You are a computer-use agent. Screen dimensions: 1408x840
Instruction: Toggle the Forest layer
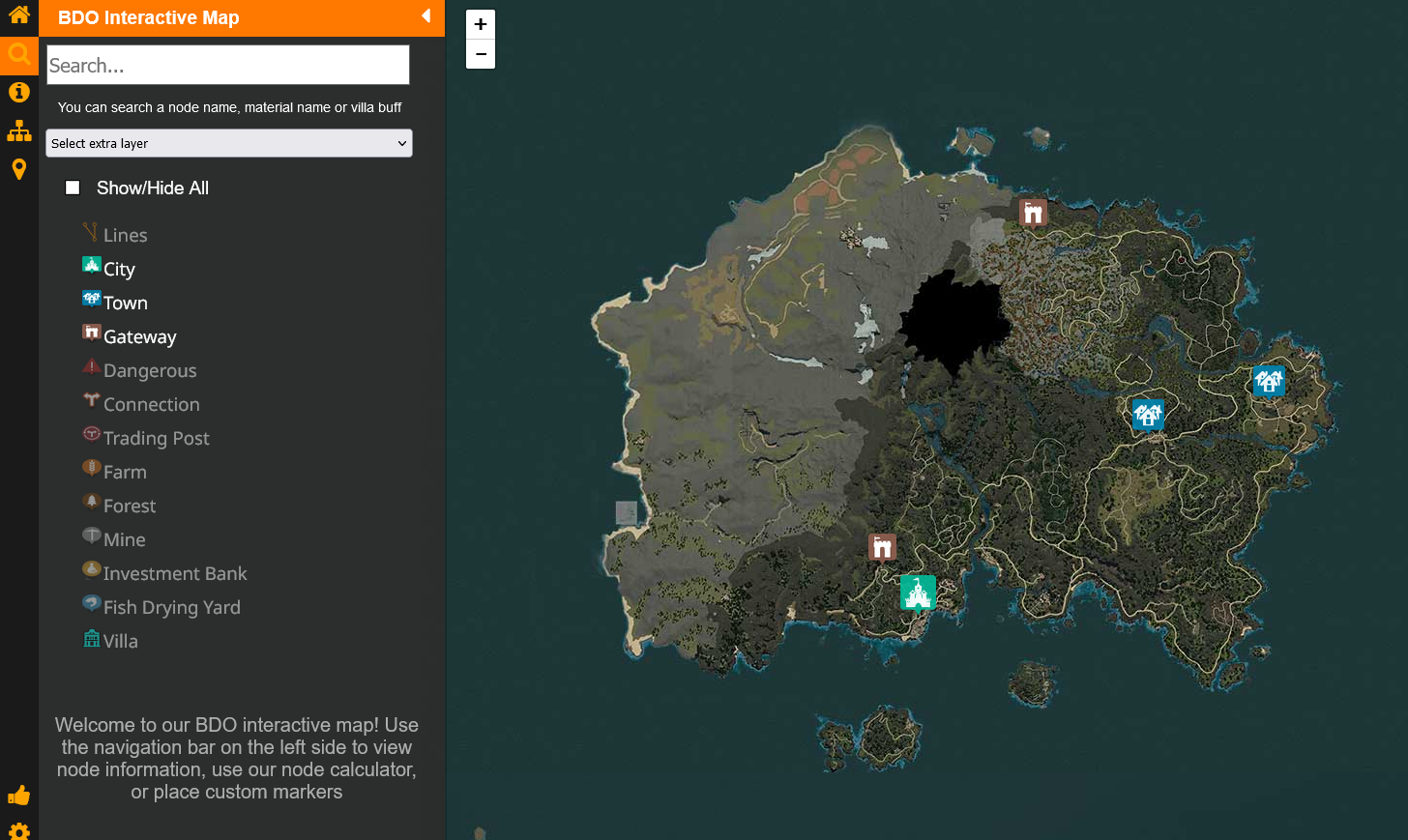119,506
